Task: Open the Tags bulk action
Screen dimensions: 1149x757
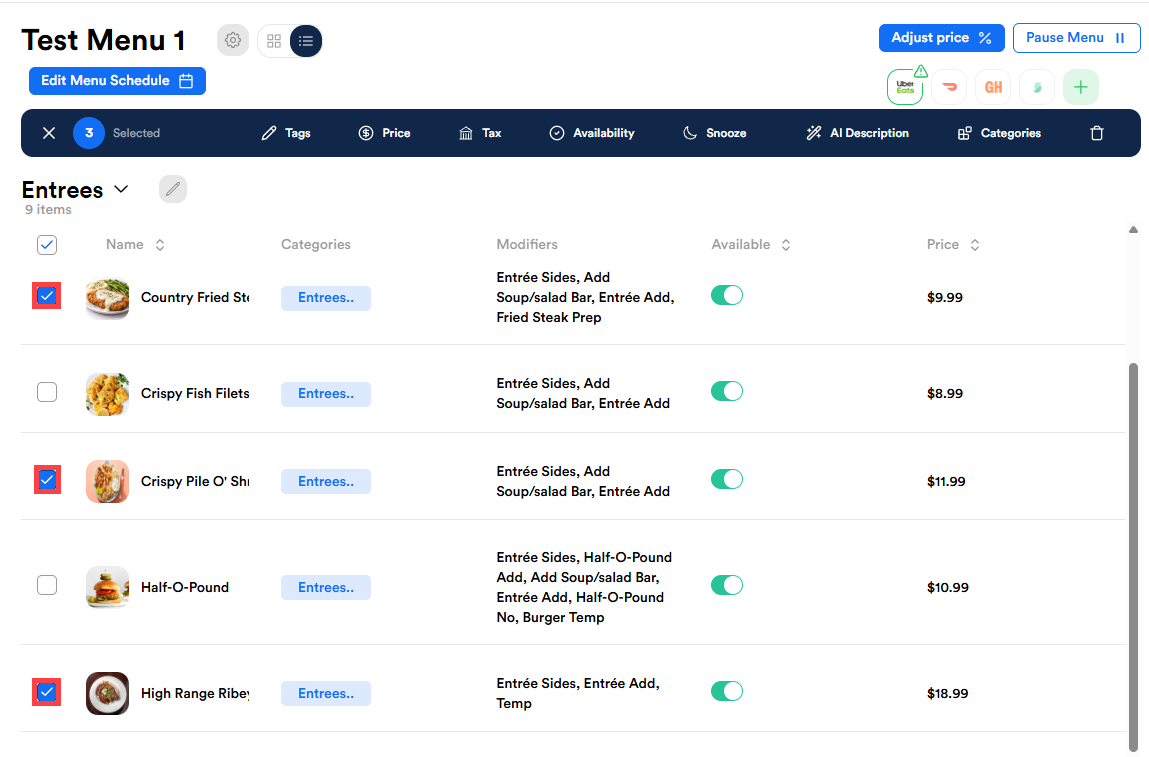Action: coord(286,133)
